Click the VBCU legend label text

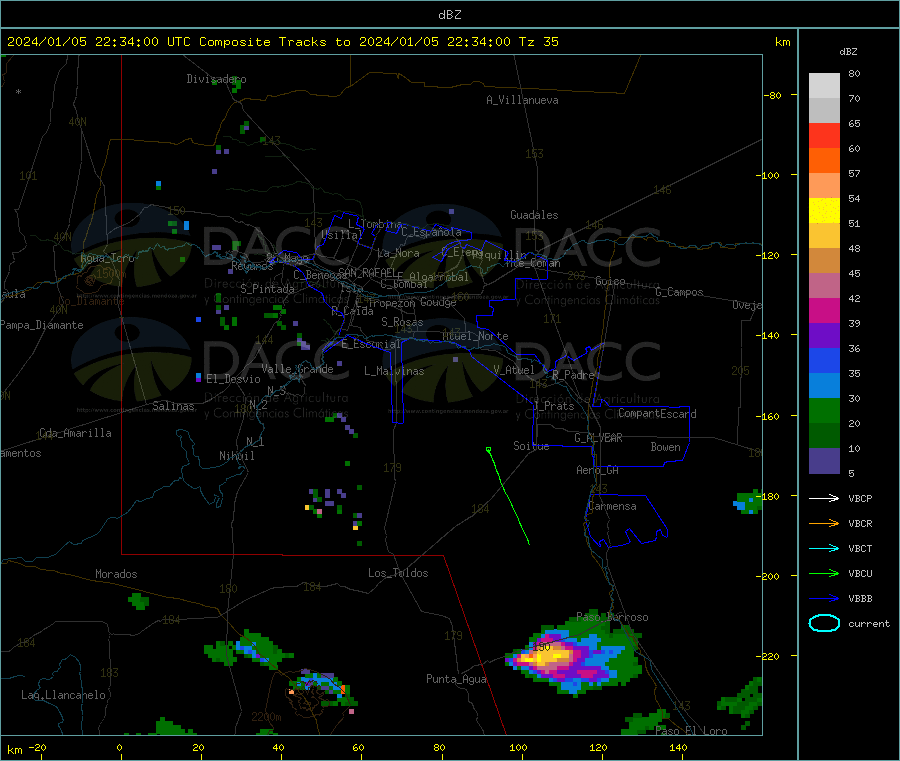(860, 573)
